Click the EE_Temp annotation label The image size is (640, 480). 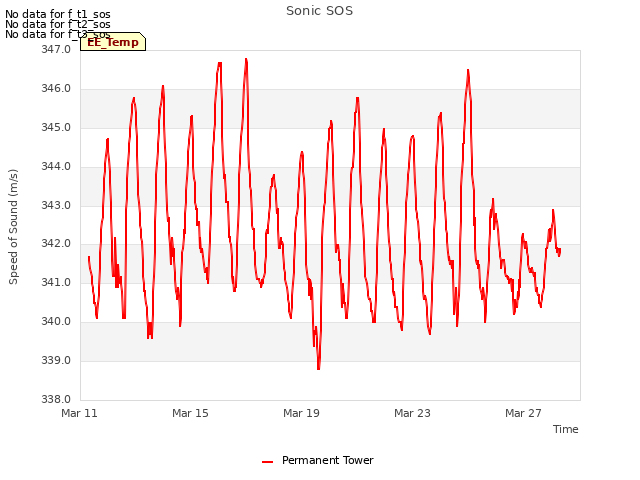(x=113, y=42)
